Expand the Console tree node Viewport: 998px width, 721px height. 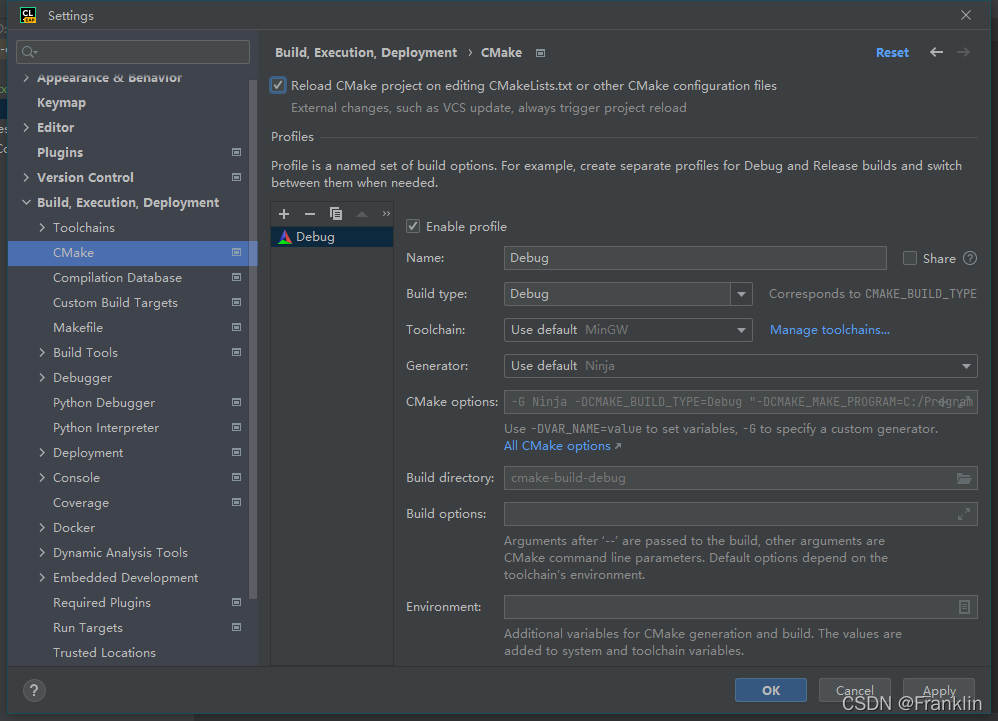coord(42,477)
